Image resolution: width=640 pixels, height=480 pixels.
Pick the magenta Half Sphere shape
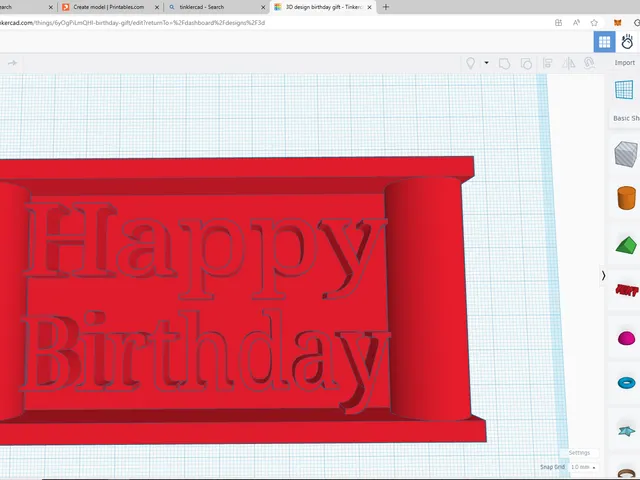627,338
